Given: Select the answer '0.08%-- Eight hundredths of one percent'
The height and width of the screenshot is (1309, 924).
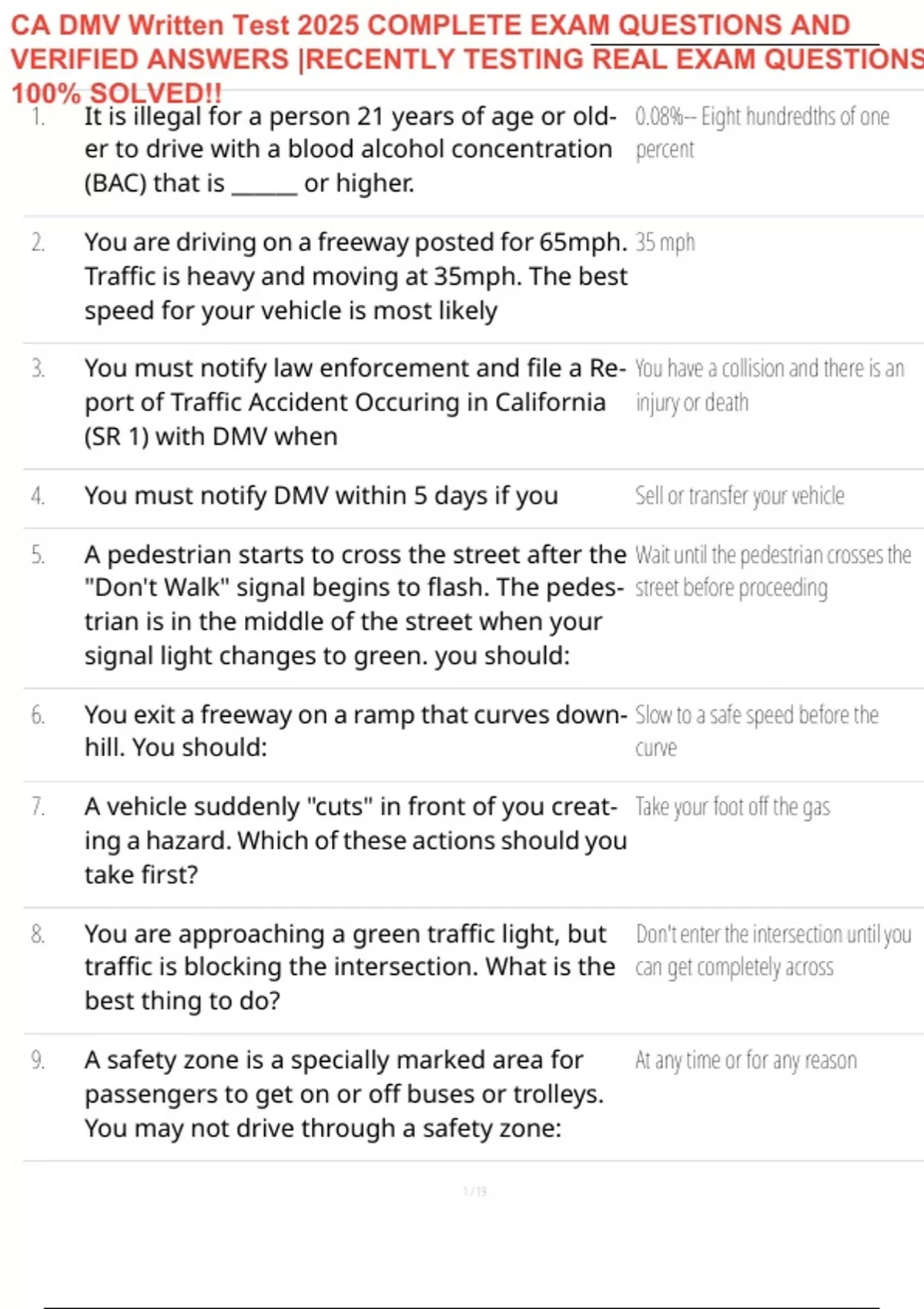Looking at the screenshot, I should coord(762,132).
